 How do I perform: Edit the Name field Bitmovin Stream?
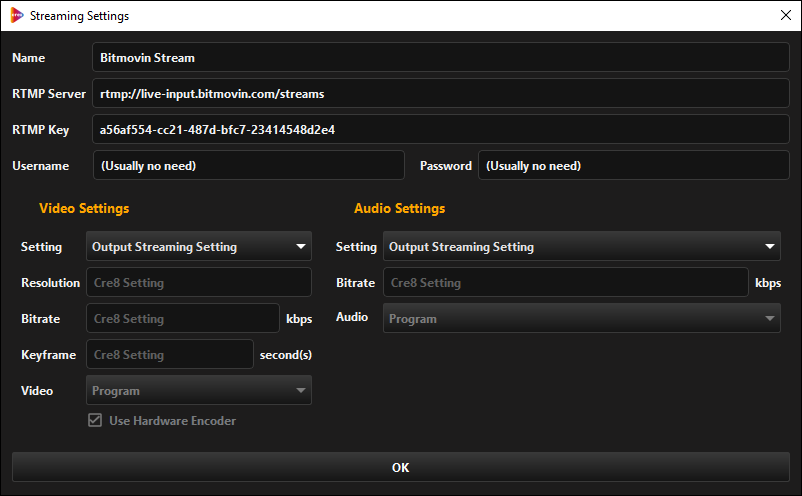click(440, 57)
